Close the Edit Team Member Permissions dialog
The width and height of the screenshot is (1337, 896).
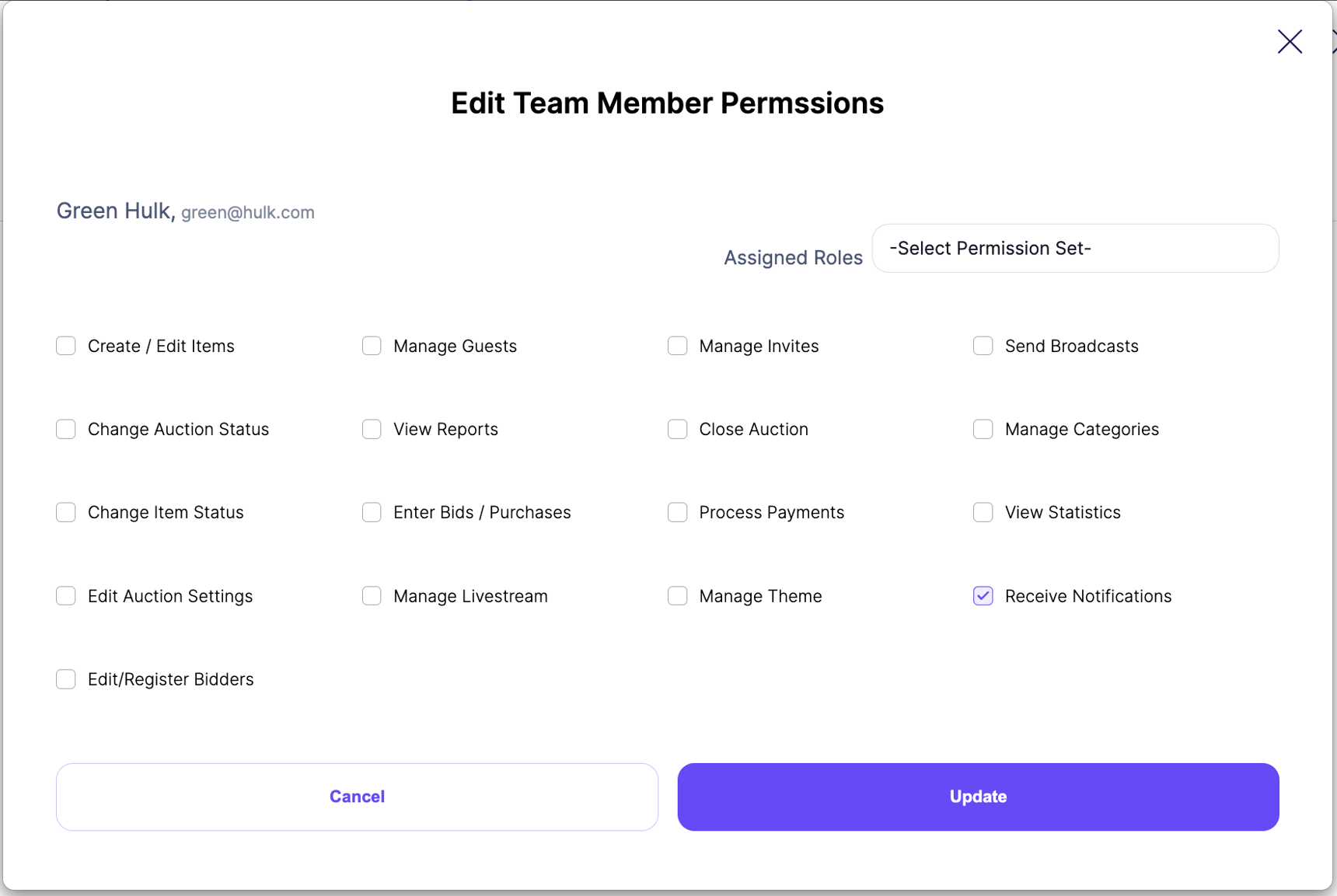pos(1290,41)
